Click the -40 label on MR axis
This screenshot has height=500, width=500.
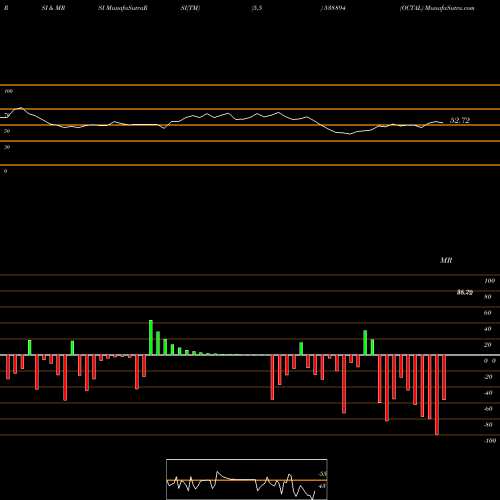click(x=488, y=393)
